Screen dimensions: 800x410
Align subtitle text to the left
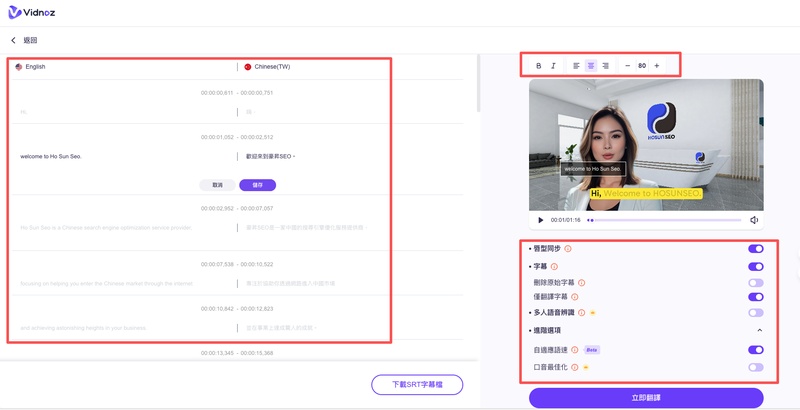coord(577,66)
